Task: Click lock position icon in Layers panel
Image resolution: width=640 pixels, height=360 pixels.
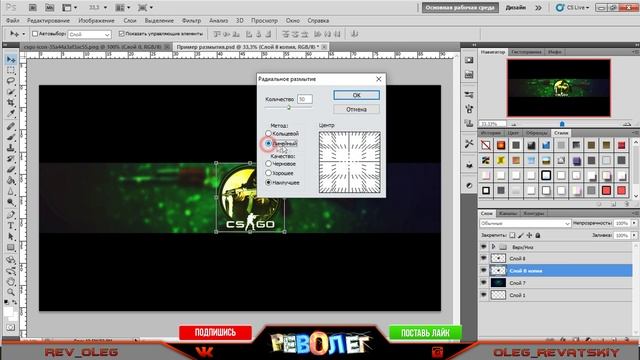Action: [x=529, y=235]
